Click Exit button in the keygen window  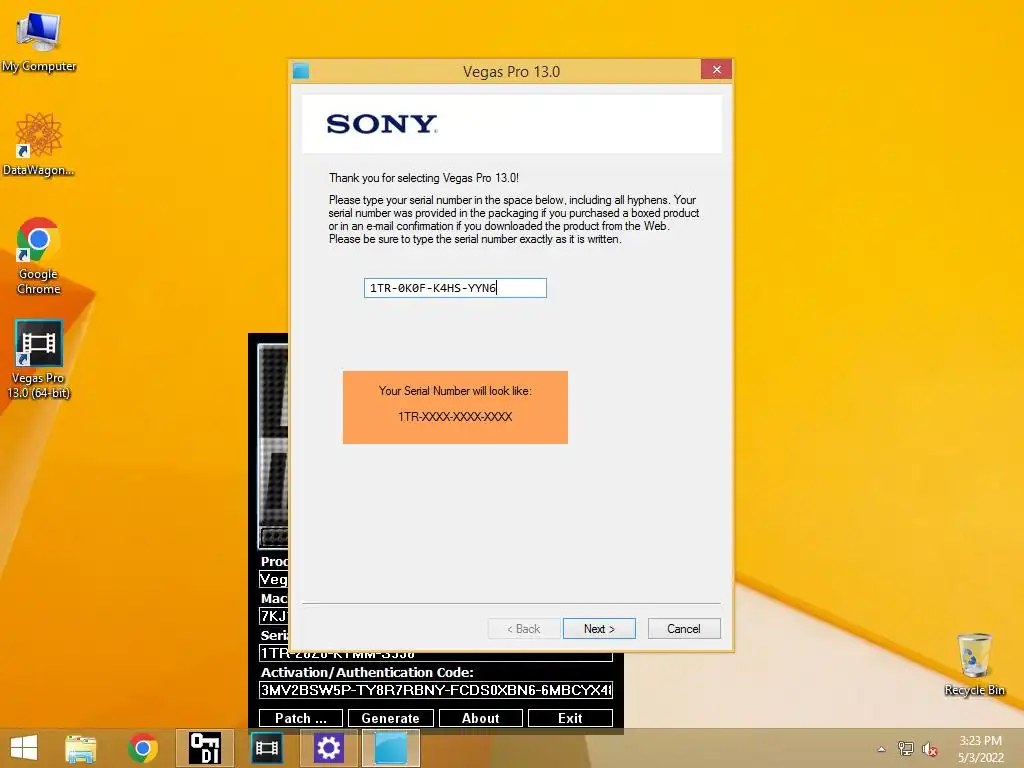tap(570, 718)
